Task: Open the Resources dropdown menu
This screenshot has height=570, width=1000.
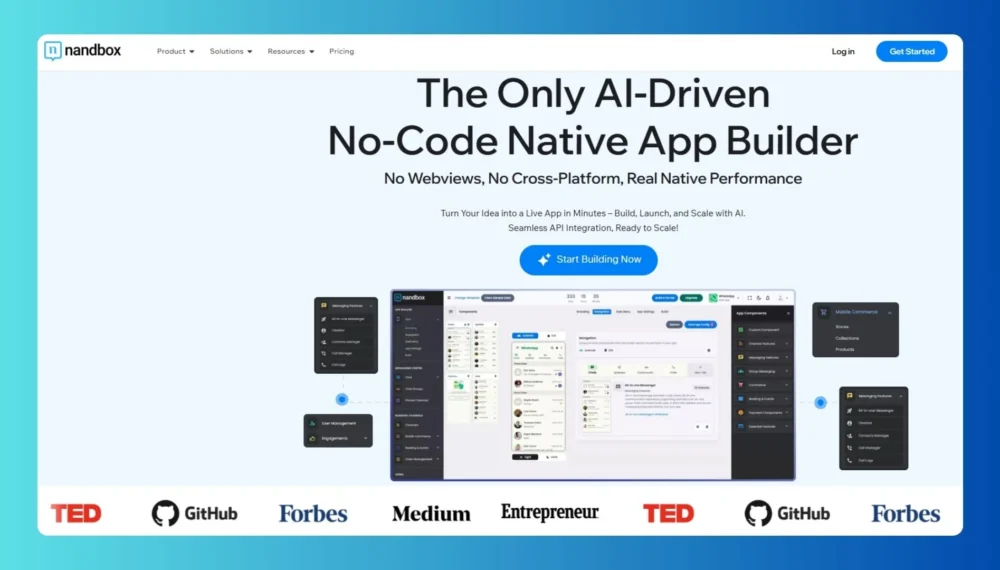Action: pos(291,51)
